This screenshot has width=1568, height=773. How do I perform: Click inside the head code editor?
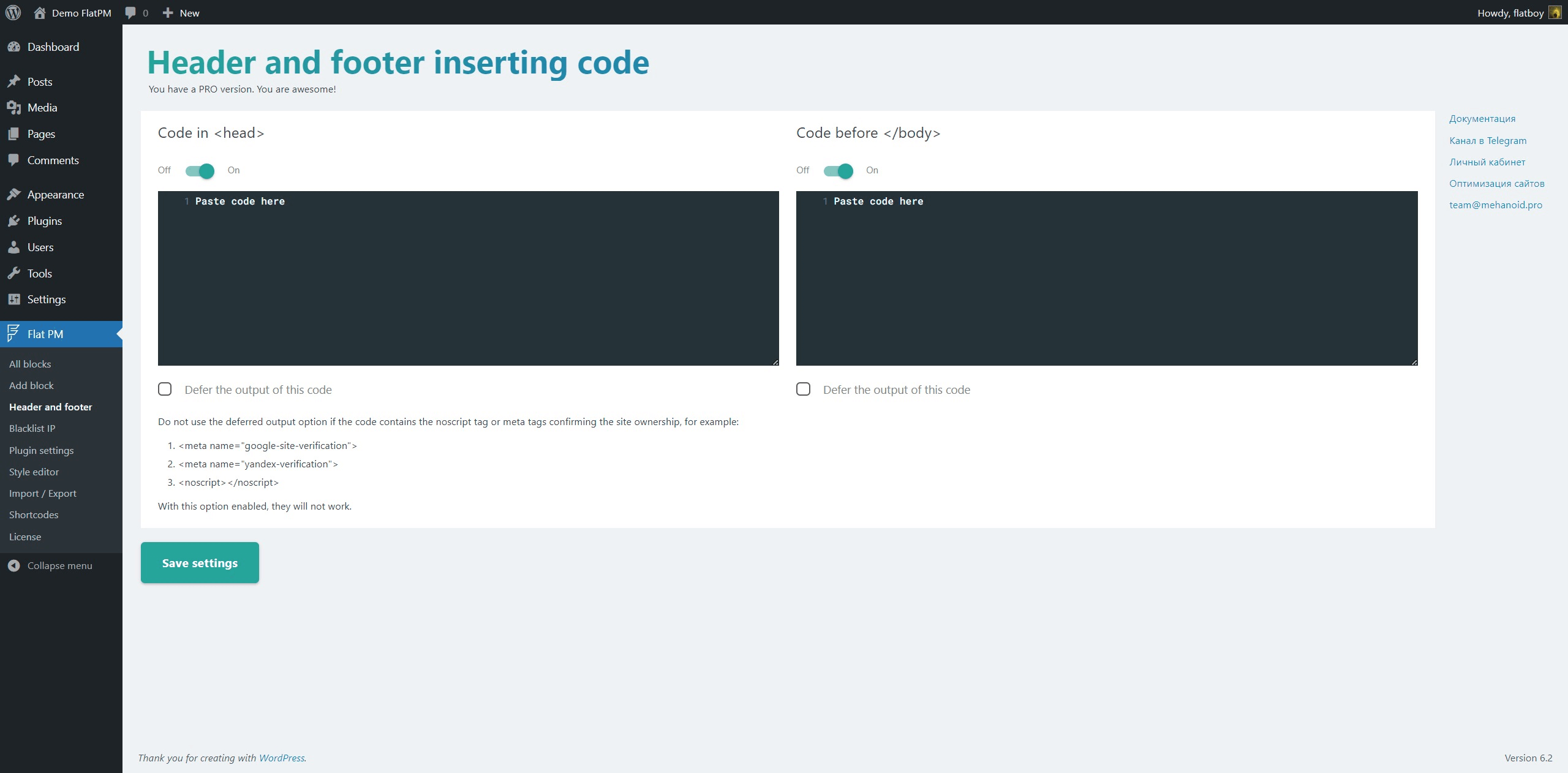click(x=469, y=279)
